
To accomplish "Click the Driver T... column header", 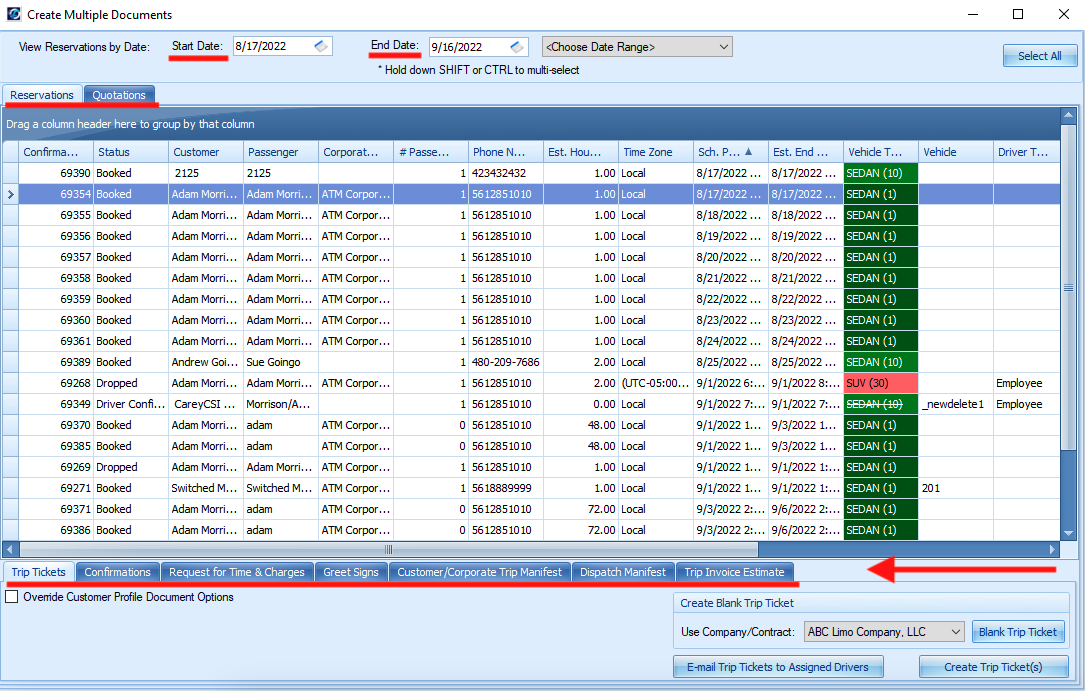I will point(1025,151).
